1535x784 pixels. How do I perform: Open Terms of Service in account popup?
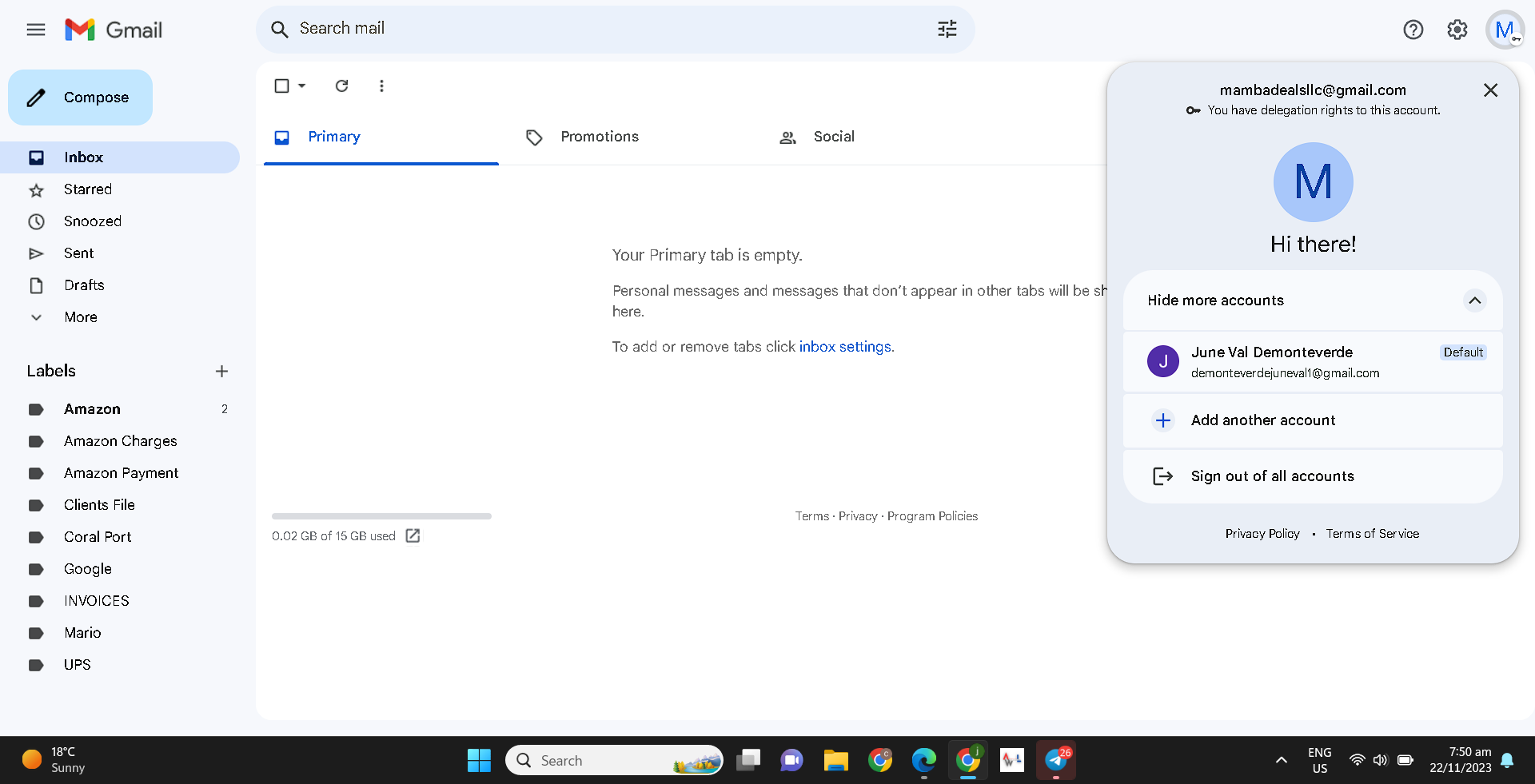pyautogui.click(x=1373, y=534)
